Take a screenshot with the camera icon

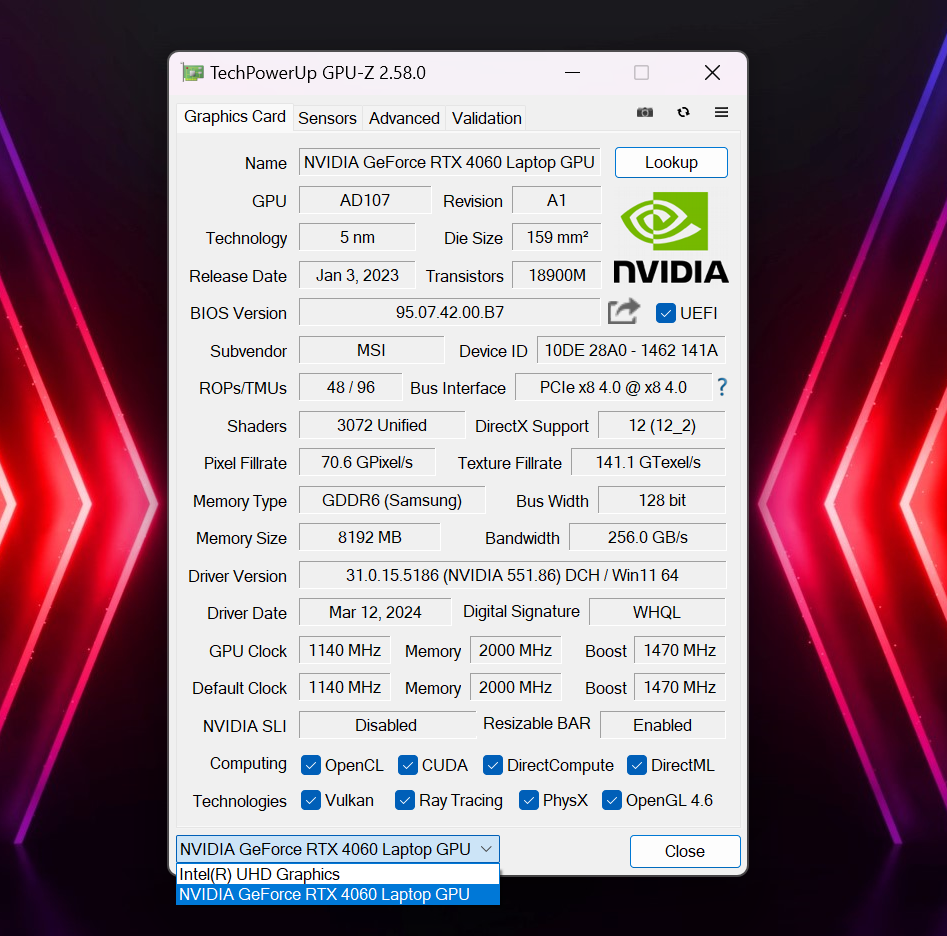(x=644, y=112)
